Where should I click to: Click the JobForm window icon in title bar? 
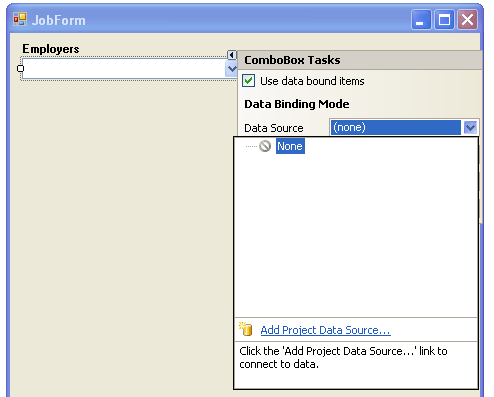click(x=20, y=19)
